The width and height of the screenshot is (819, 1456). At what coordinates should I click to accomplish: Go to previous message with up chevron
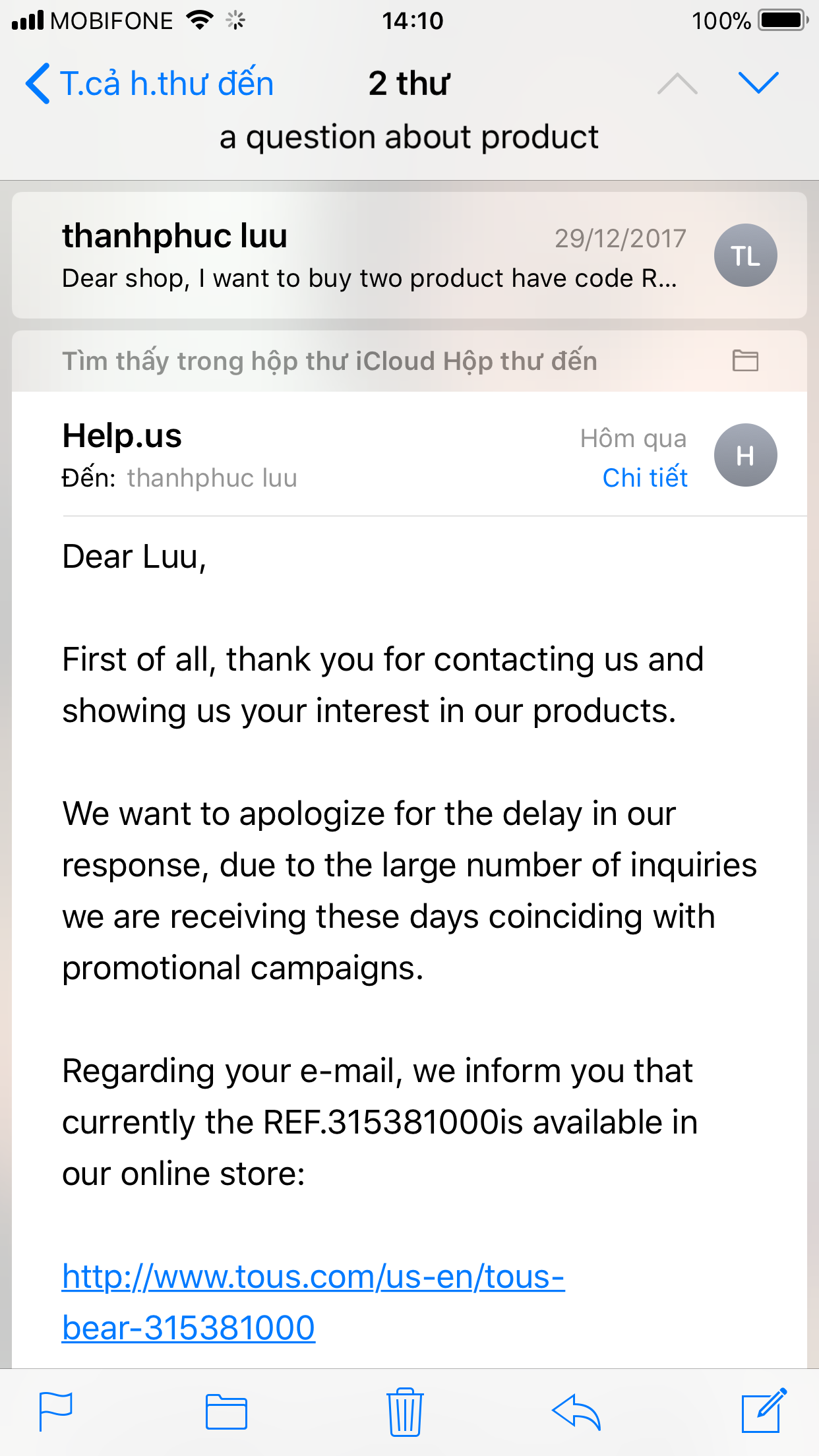677,84
